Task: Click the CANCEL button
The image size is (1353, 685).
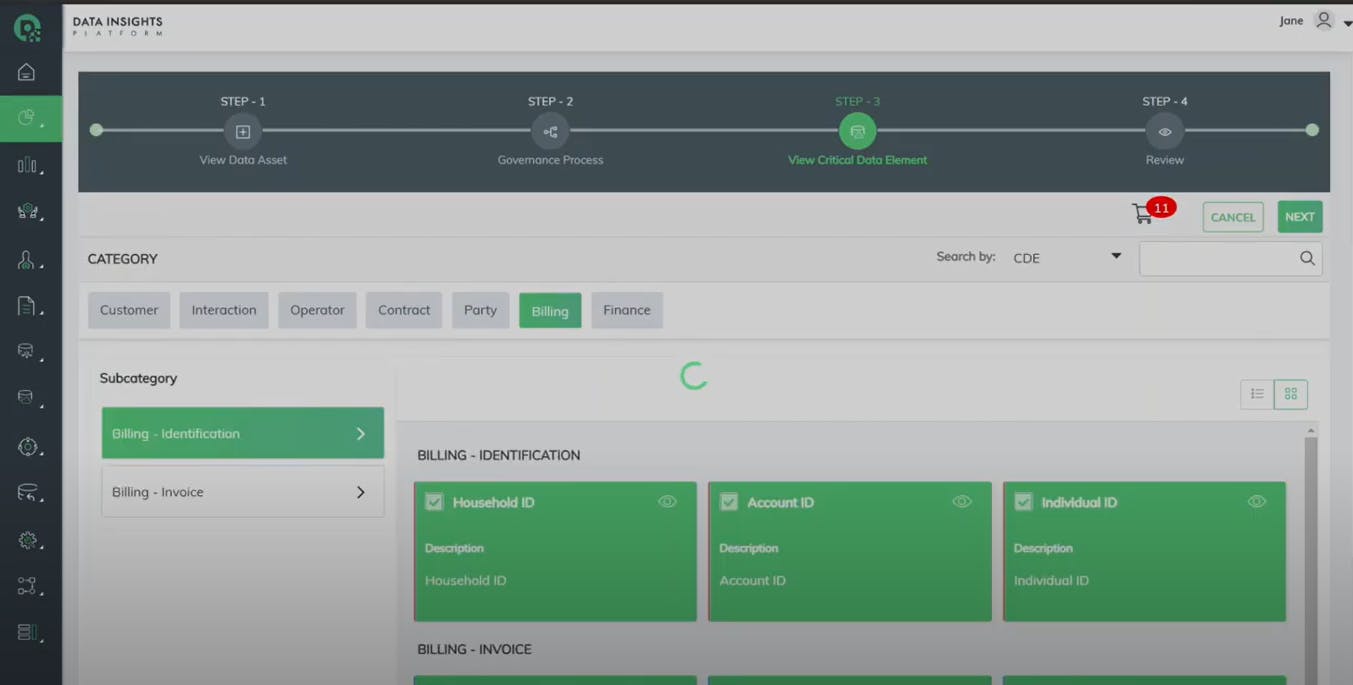Action: coord(1233,217)
